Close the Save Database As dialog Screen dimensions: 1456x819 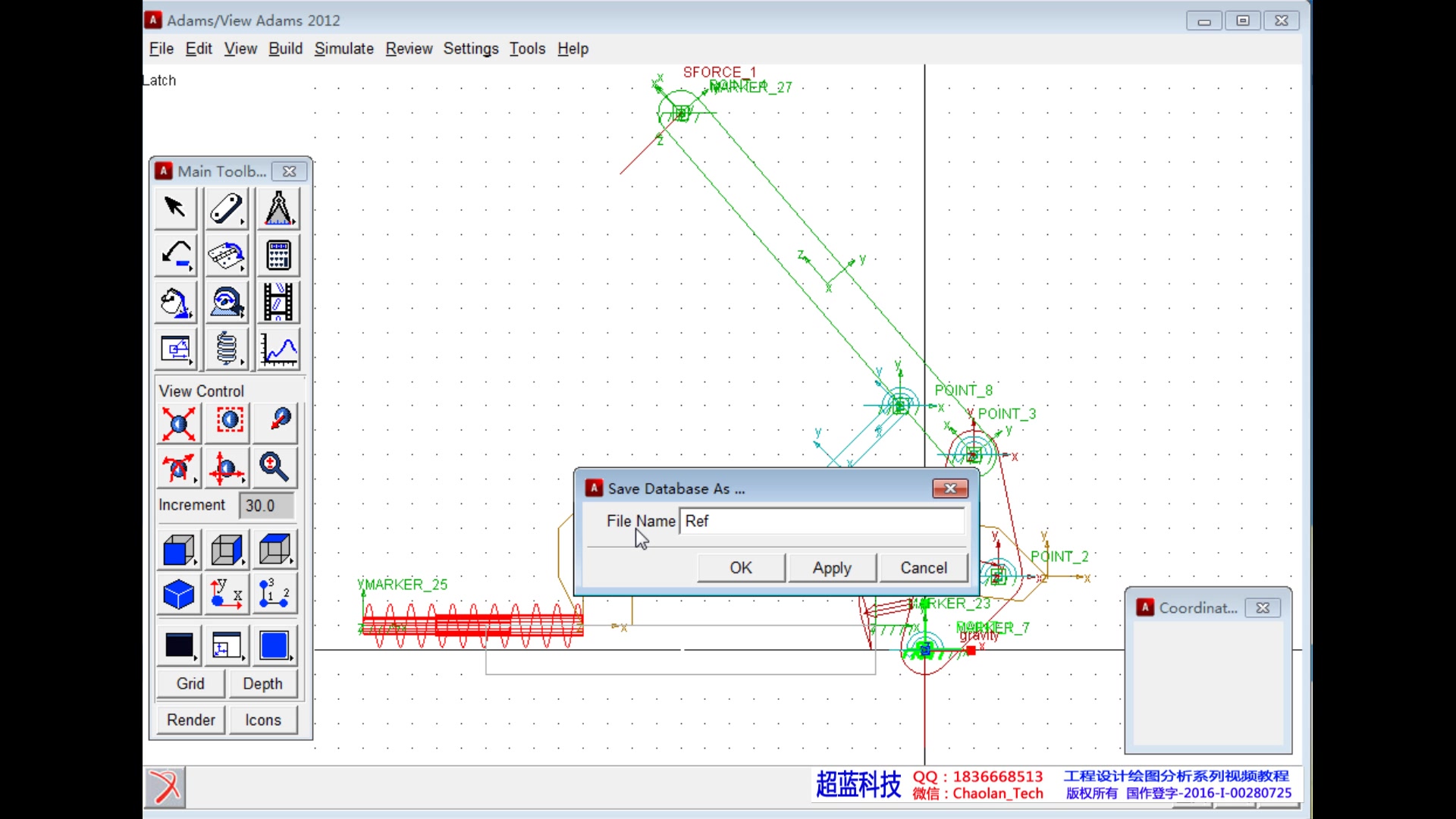click(950, 488)
